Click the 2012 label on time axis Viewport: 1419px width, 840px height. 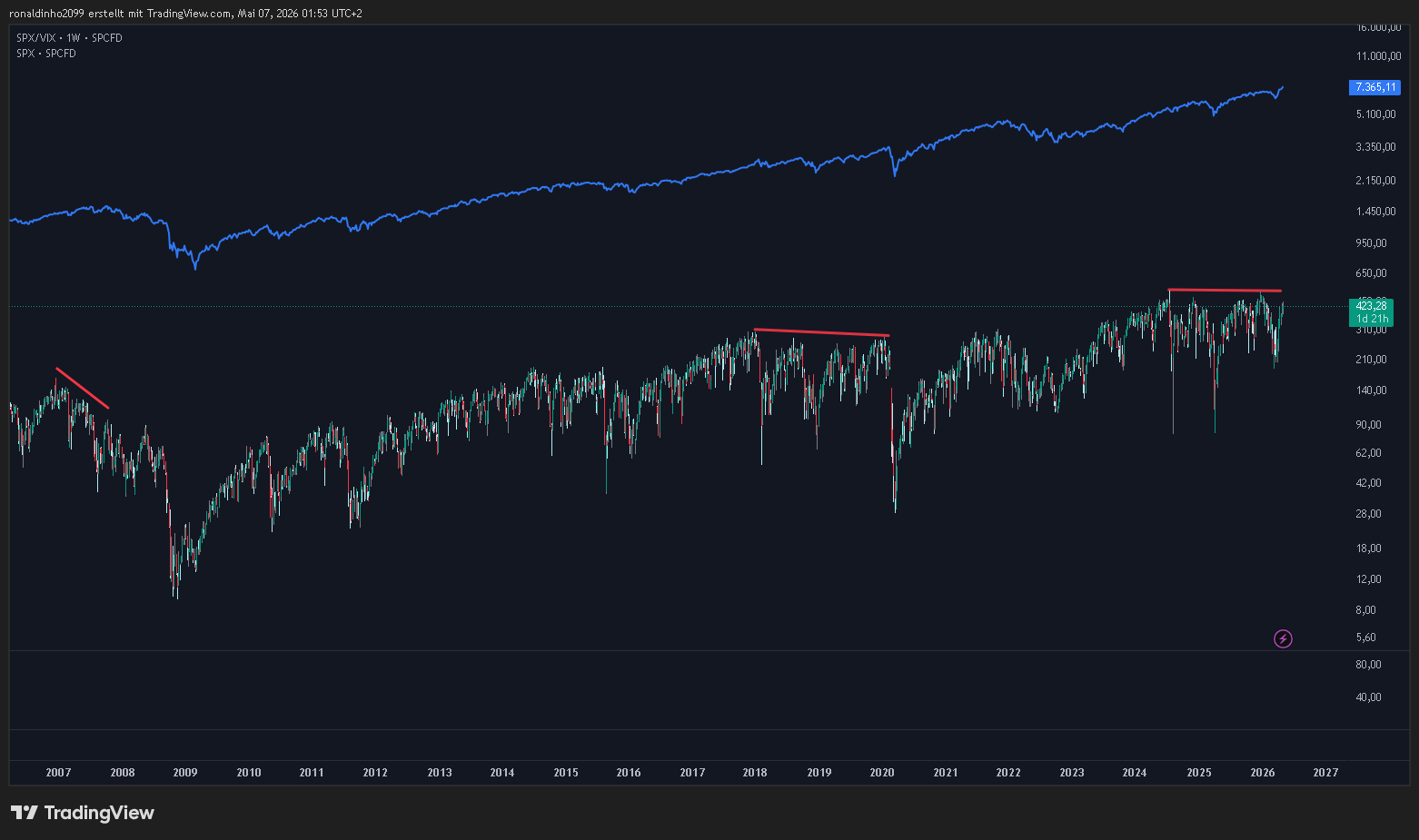[x=375, y=773]
